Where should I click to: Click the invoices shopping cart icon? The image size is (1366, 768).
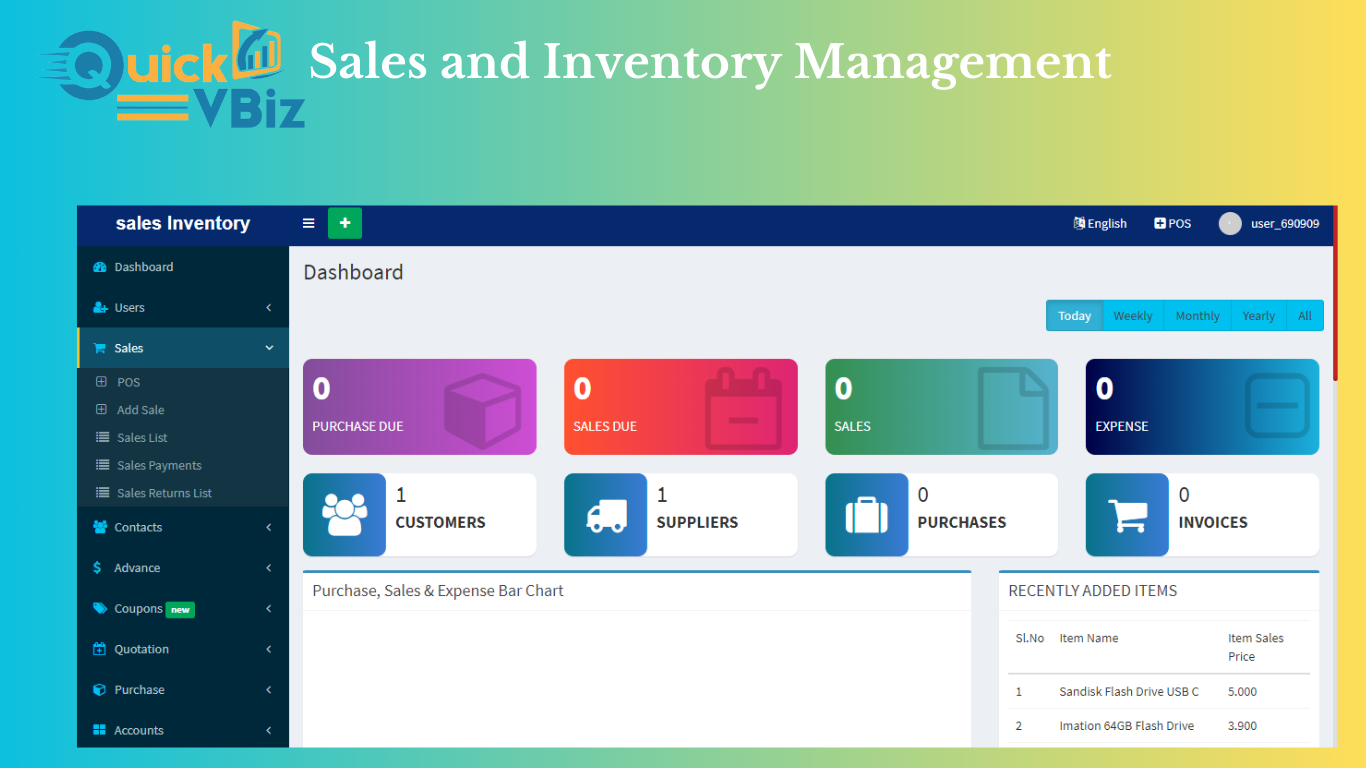pos(1127,515)
